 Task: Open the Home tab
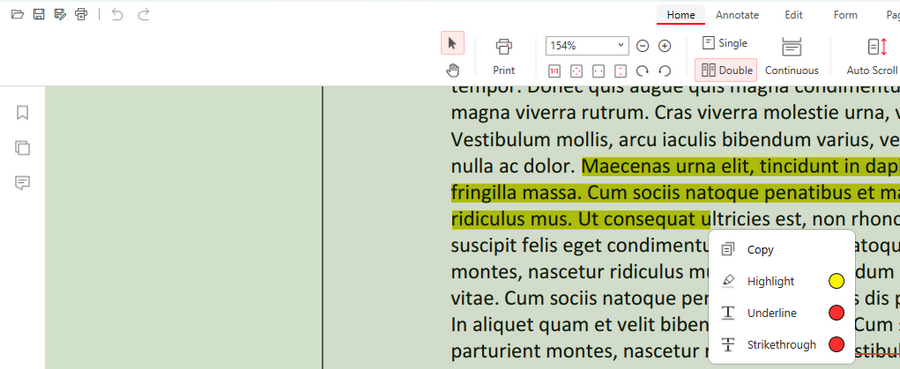point(681,15)
